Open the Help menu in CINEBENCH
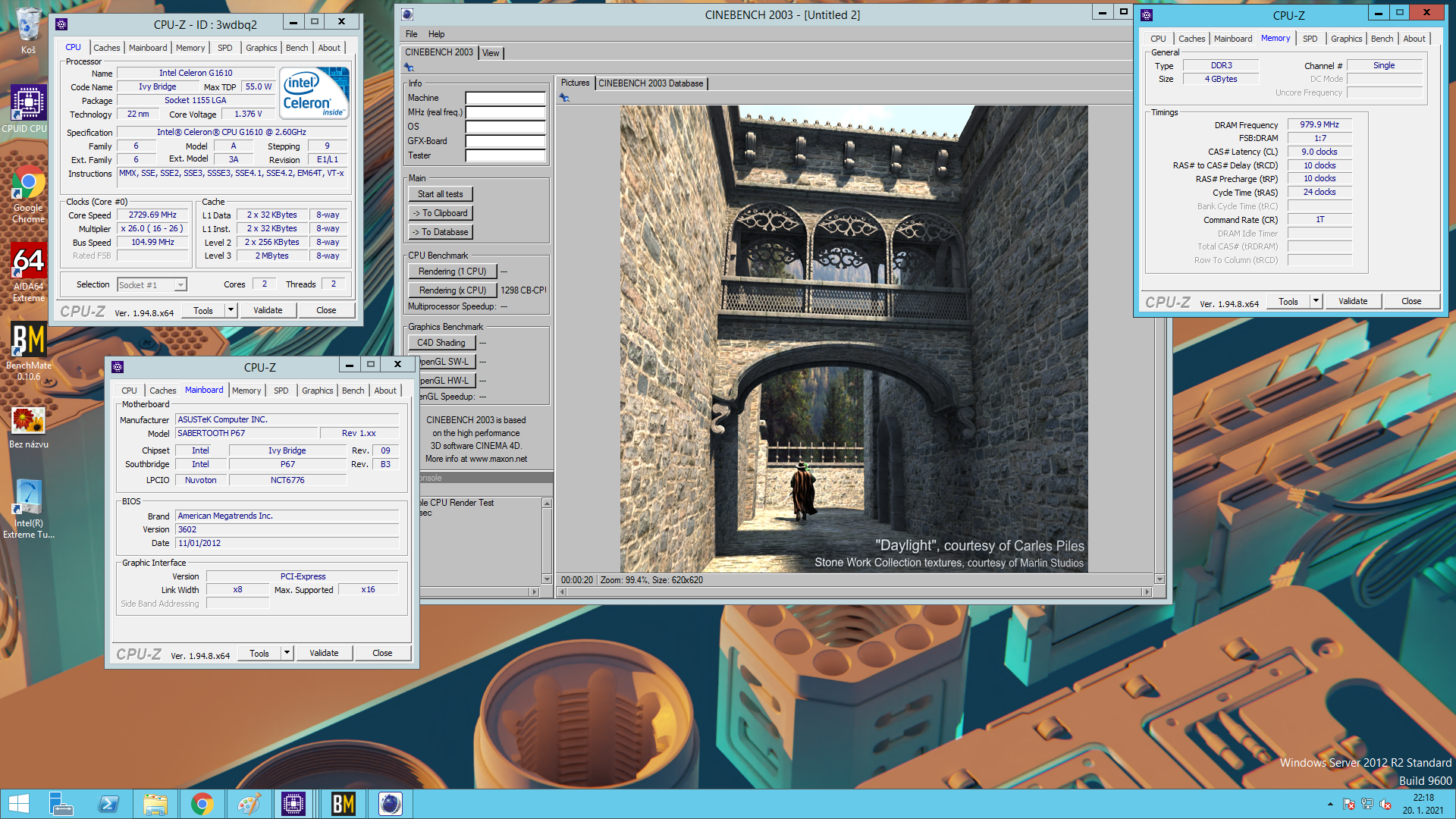Image resolution: width=1456 pixels, height=819 pixels. [x=436, y=34]
